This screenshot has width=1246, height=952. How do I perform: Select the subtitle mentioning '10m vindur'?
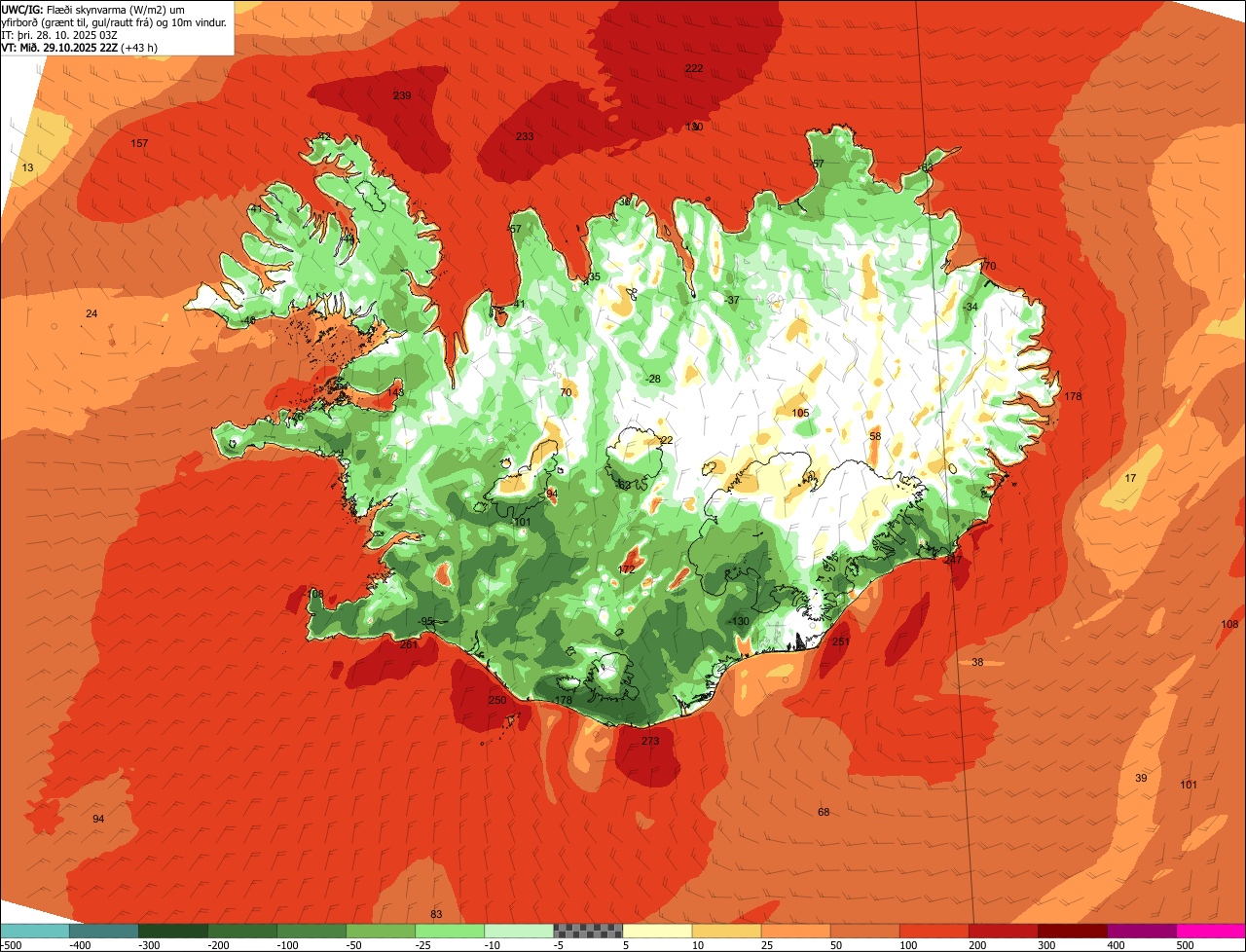115,21
